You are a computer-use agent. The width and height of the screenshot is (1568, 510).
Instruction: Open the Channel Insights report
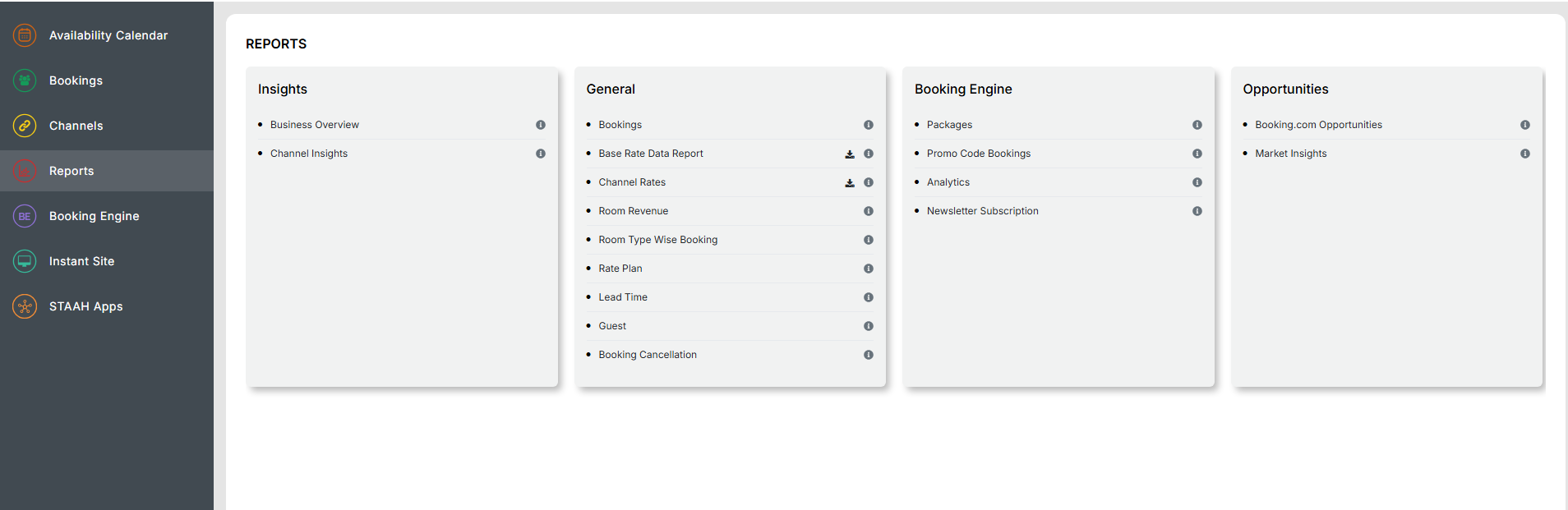[309, 154]
